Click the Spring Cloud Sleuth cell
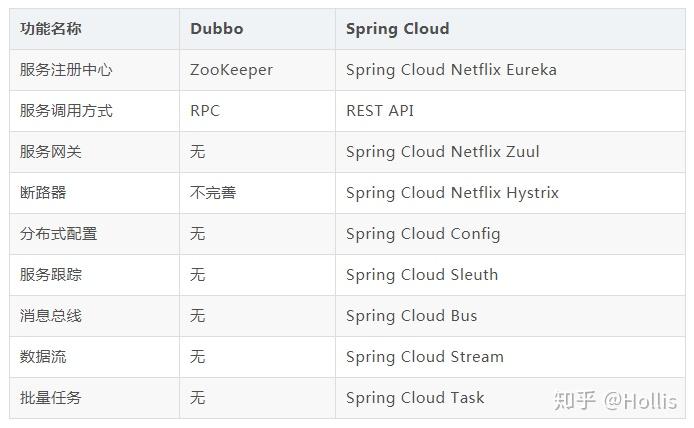The width and height of the screenshot is (694, 428). (422, 275)
